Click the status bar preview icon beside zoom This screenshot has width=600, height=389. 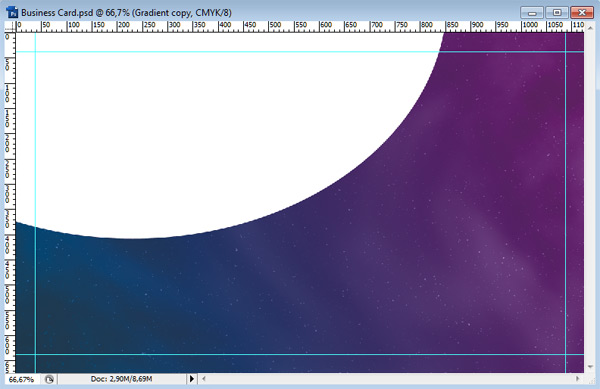(x=49, y=379)
